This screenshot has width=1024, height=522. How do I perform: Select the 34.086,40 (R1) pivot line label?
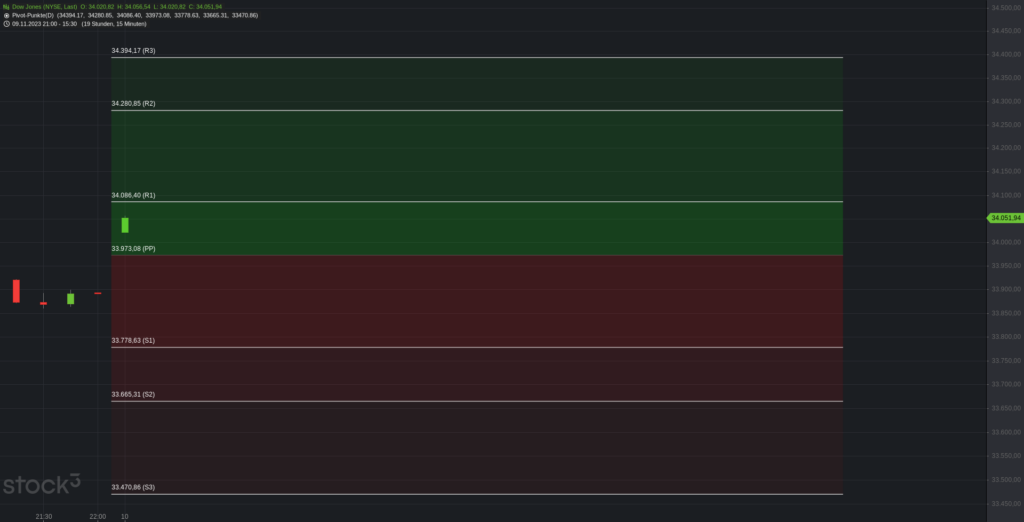133,195
